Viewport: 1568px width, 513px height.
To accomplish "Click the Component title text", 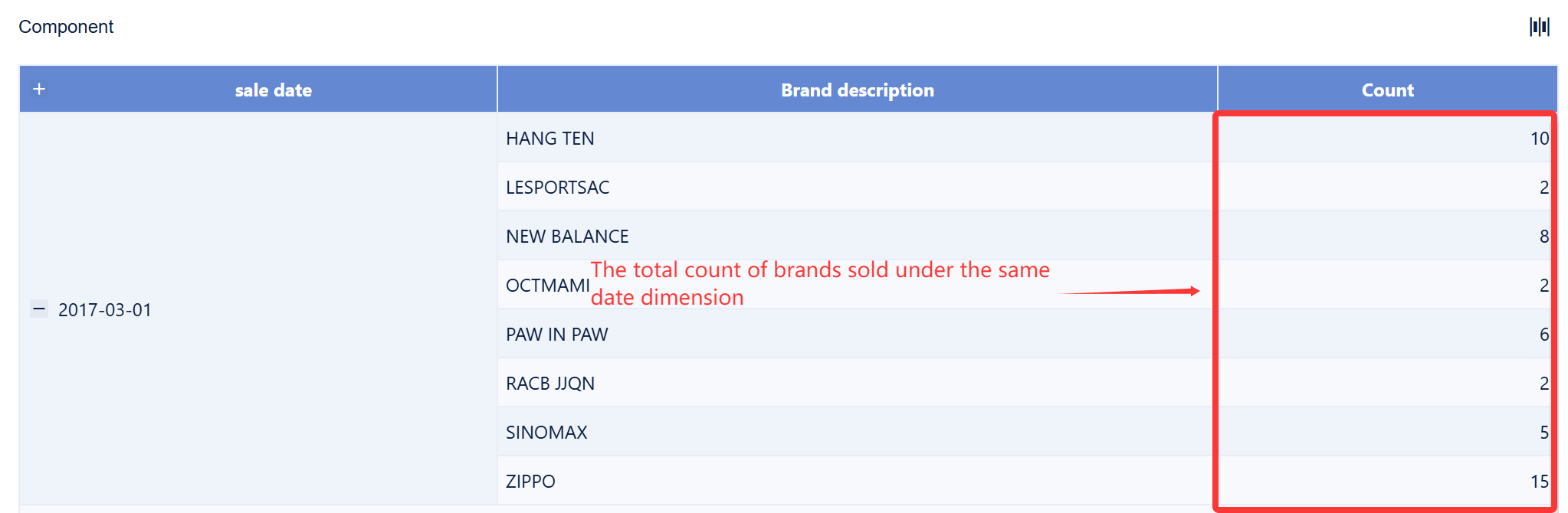I will 66,27.
